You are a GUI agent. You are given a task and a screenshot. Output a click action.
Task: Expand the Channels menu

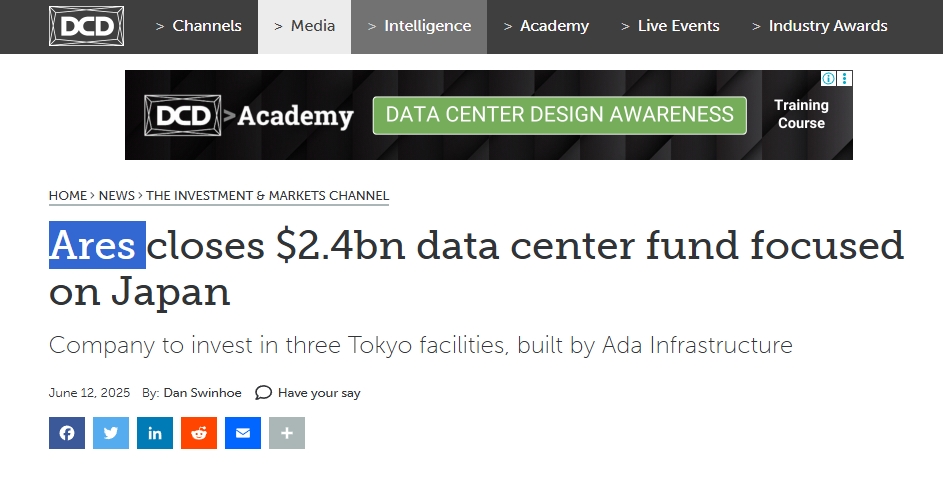click(198, 26)
